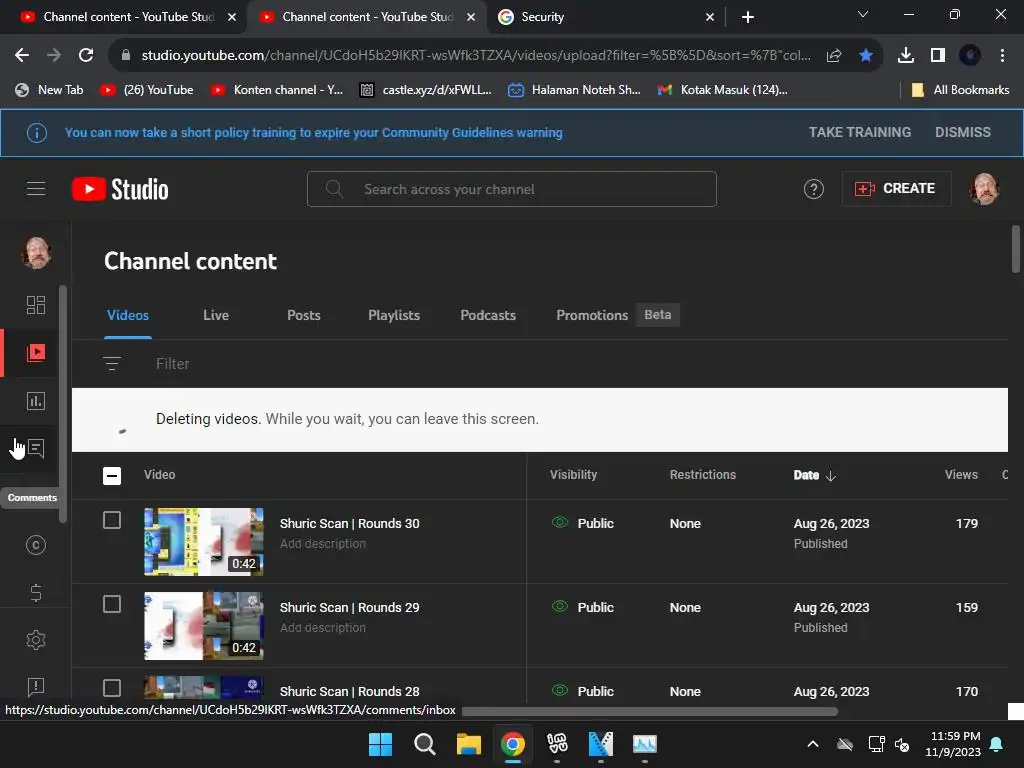Click the Filter input field
Image resolution: width=1024 pixels, height=768 pixels.
pyautogui.click(x=172, y=364)
